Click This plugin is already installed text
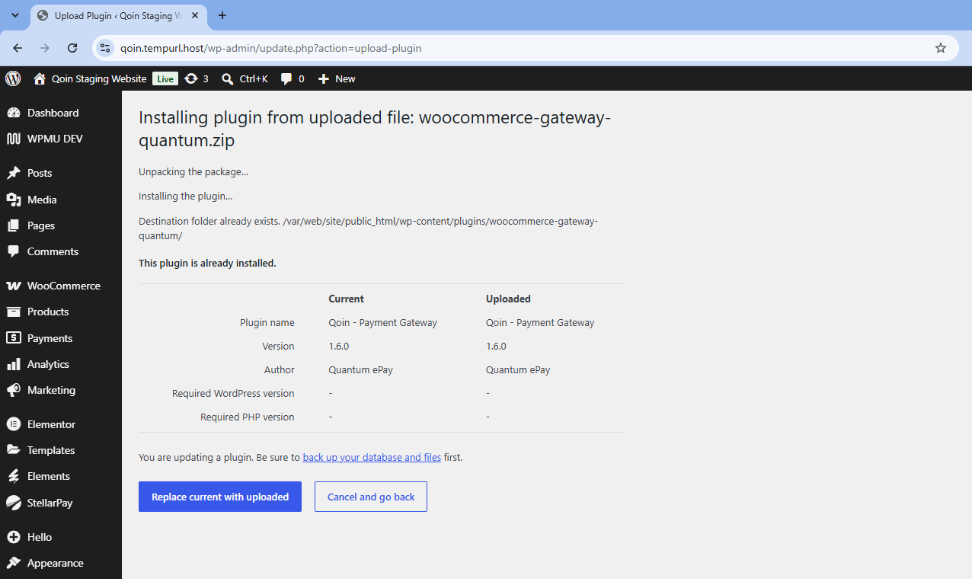The height and width of the screenshot is (579, 972). pyautogui.click(x=207, y=263)
